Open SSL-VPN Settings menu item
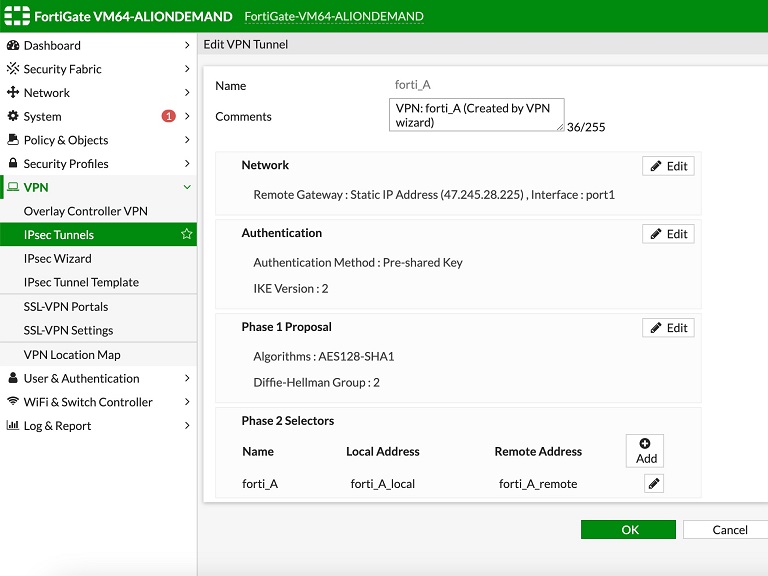Viewport: 768px width, 576px height. coord(68,330)
